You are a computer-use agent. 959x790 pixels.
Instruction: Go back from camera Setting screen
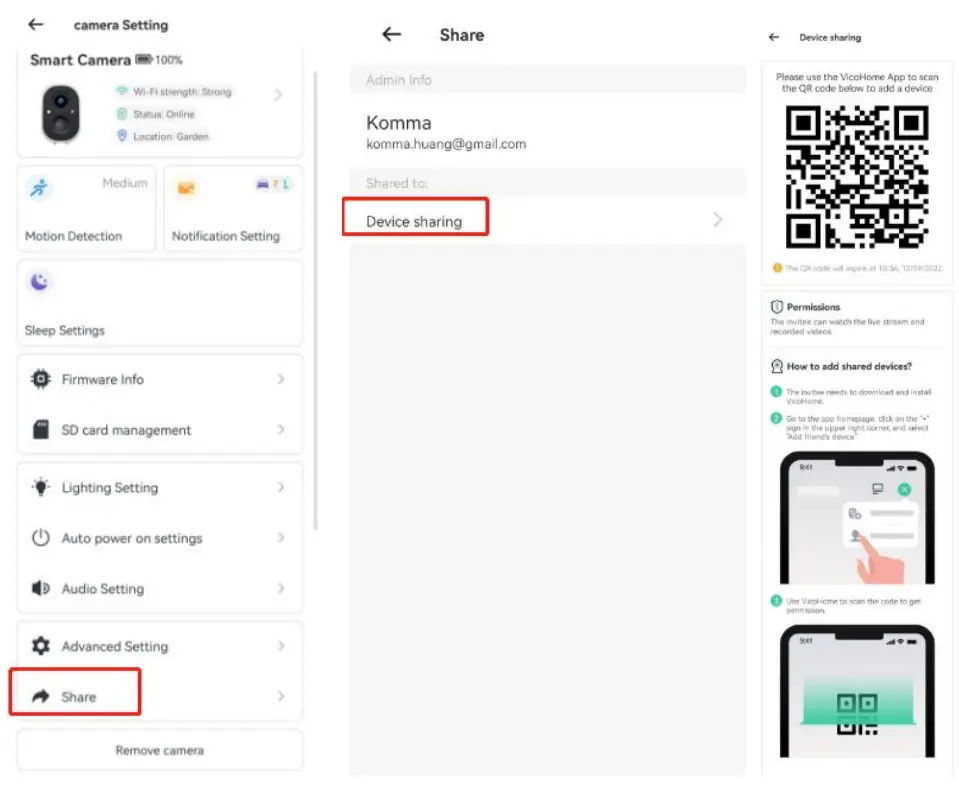point(36,24)
